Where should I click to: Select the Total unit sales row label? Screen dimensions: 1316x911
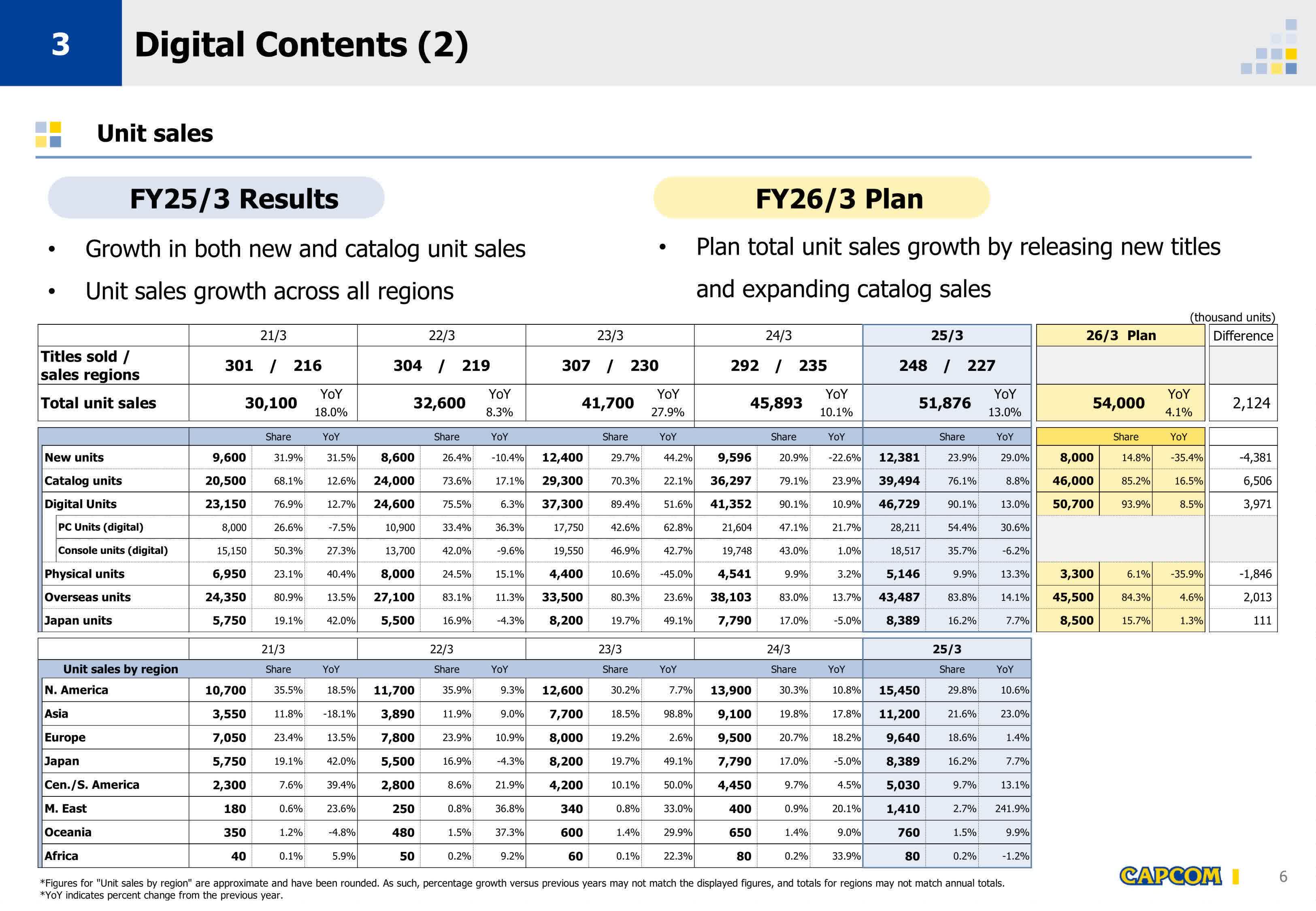(98, 403)
